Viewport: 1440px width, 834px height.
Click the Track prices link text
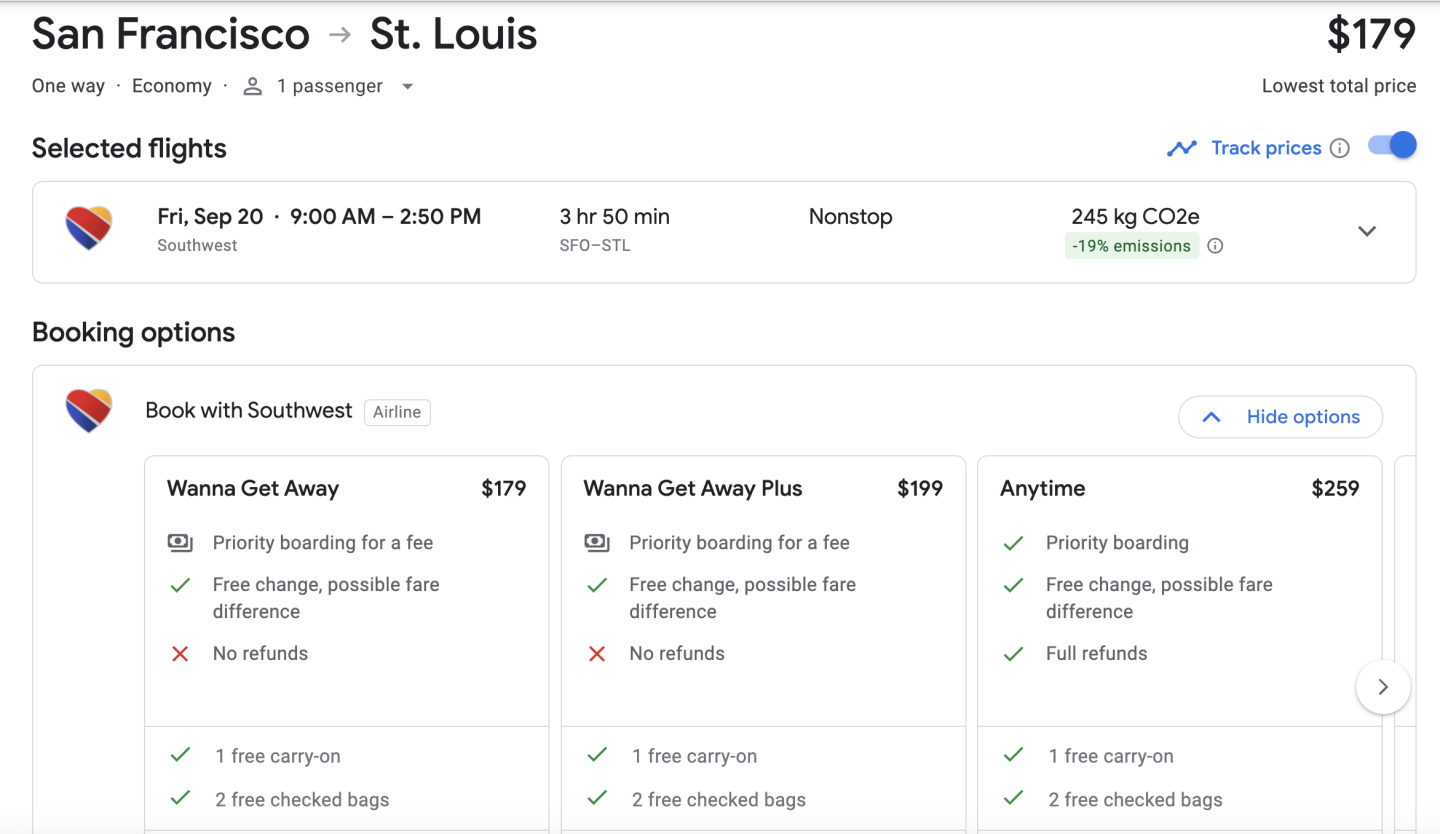(x=1266, y=148)
